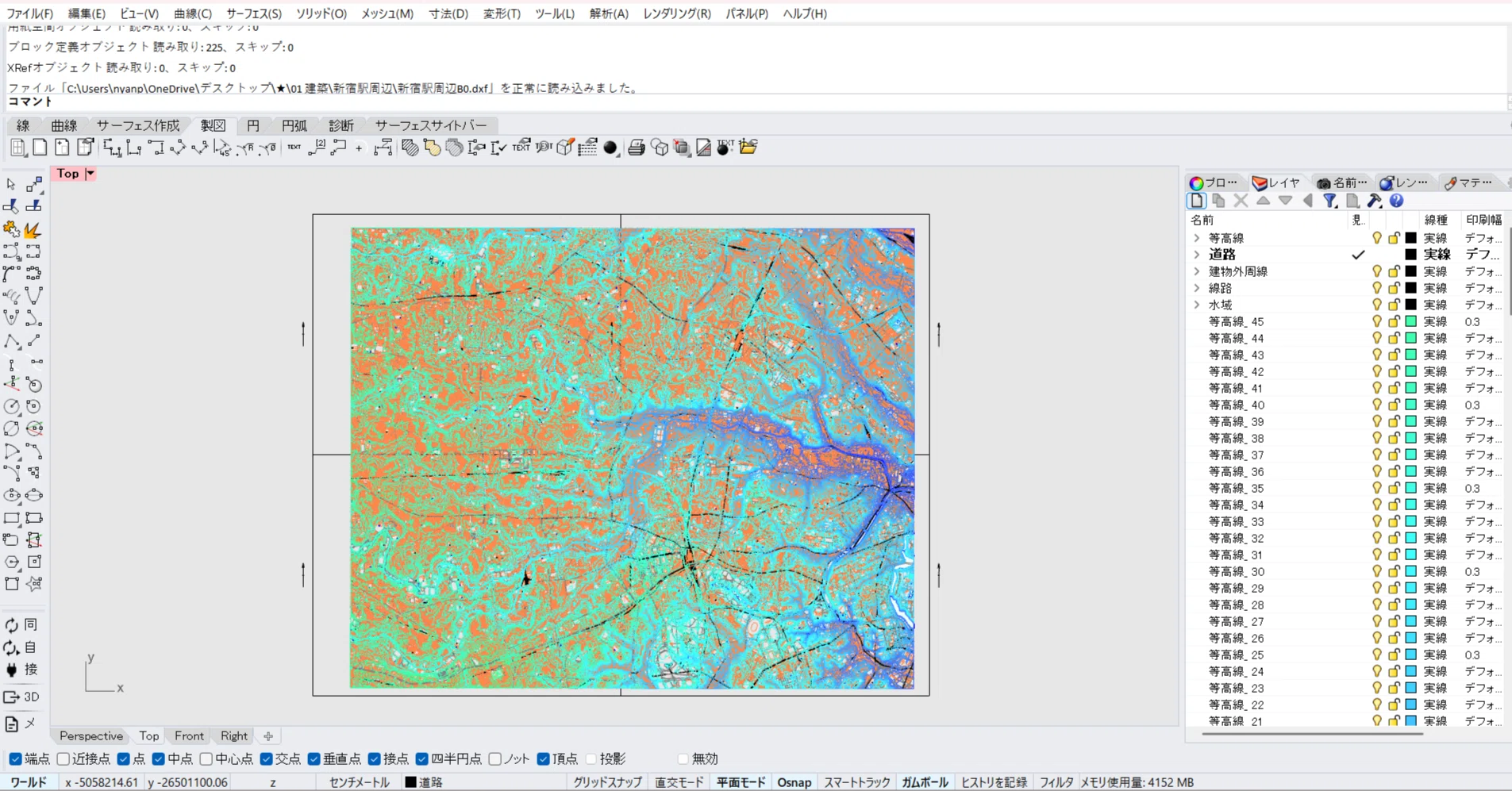Open the layer tools hammer icon
This screenshot has height=791, width=1512.
pyautogui.click(x=1375, y=201)
